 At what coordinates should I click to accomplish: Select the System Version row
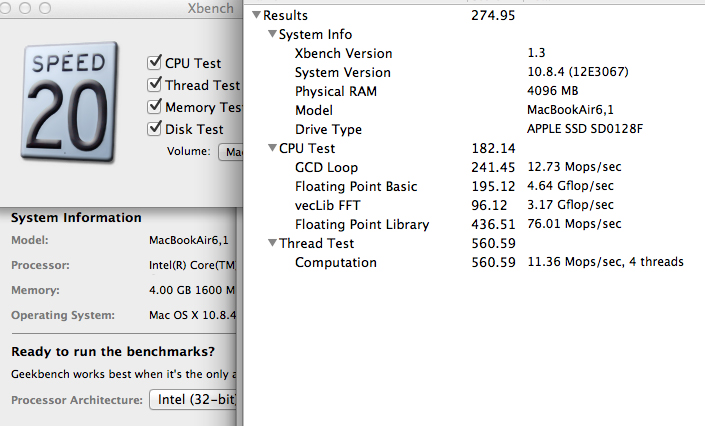click(474, 72)
